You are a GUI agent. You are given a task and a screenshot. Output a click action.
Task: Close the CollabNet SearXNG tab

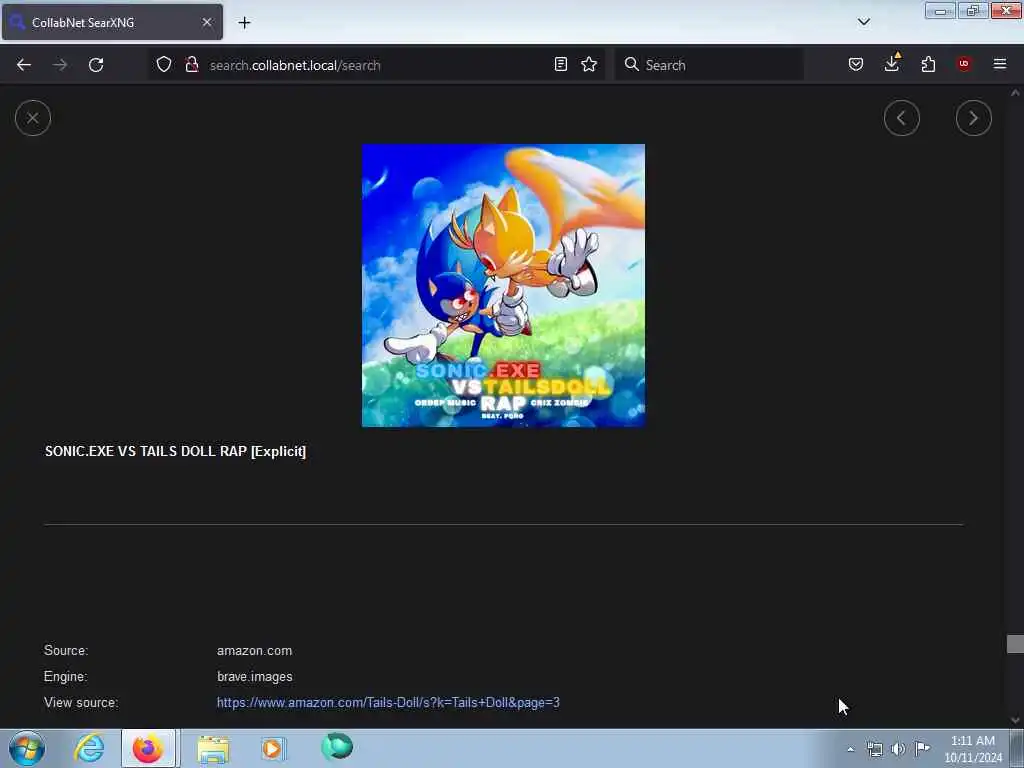[x=207, y=22]
